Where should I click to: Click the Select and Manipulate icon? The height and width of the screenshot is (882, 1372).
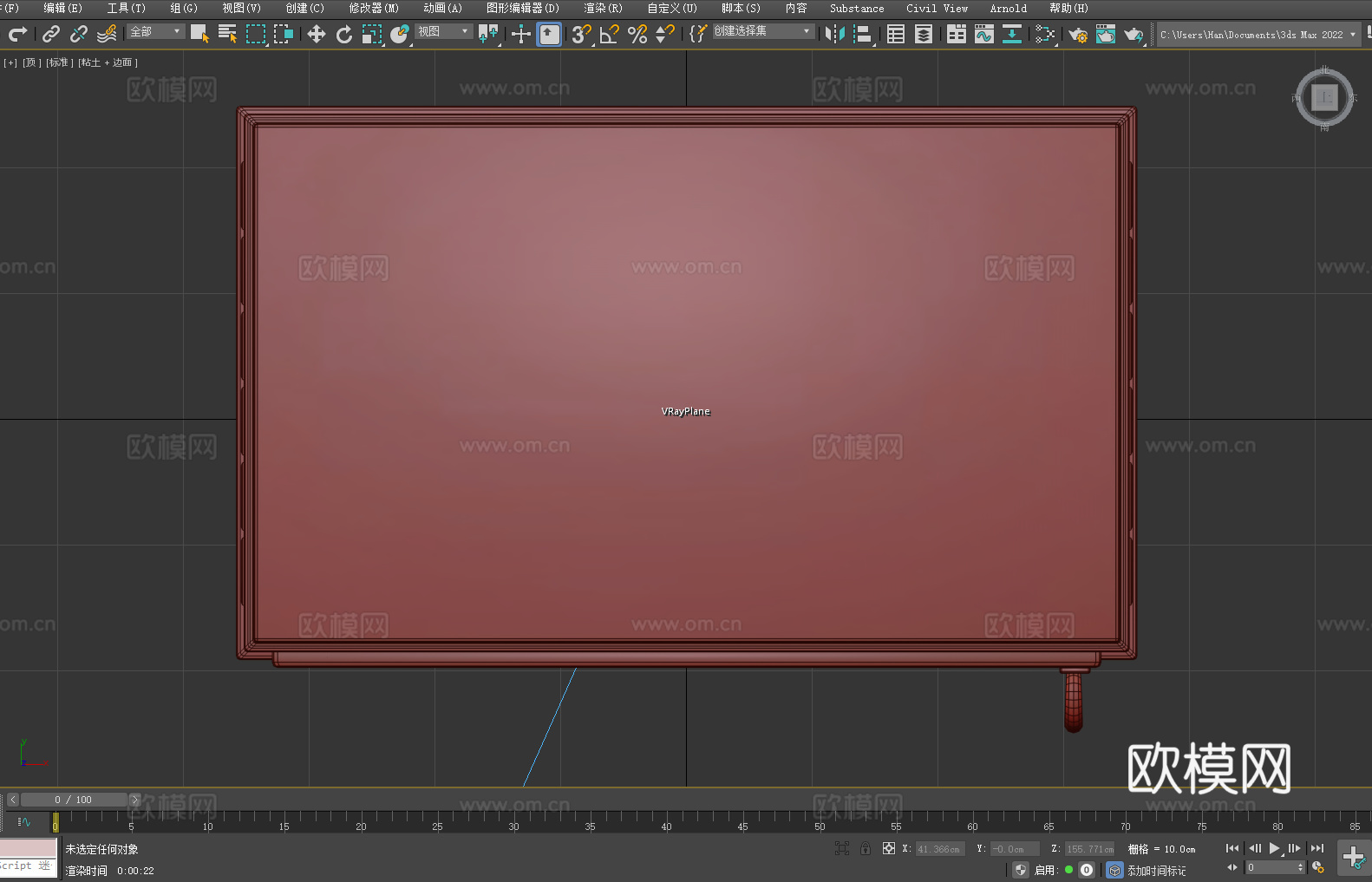521,34
